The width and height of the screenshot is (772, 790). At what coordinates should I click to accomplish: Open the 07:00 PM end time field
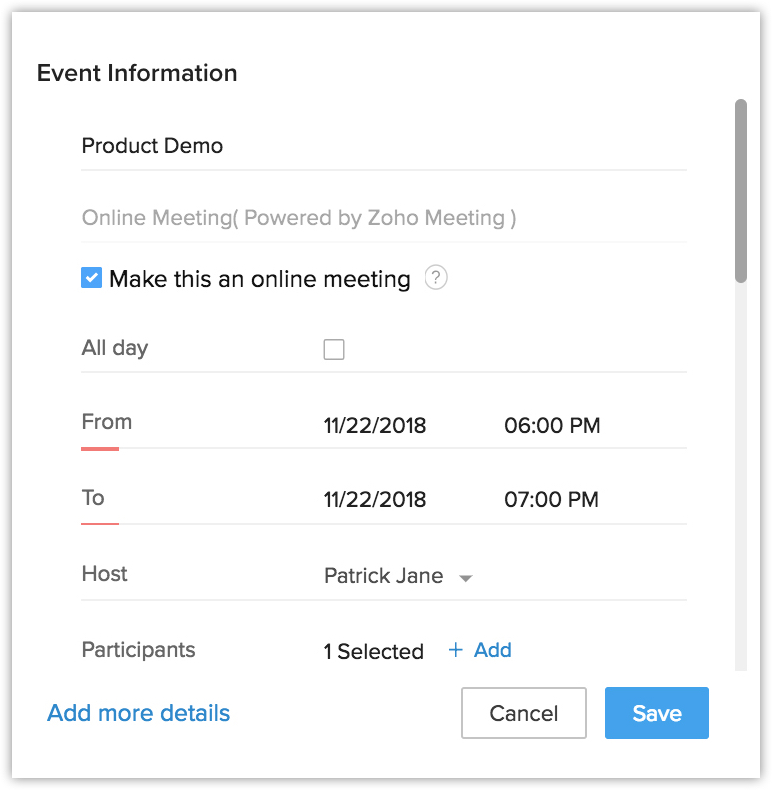552,500
